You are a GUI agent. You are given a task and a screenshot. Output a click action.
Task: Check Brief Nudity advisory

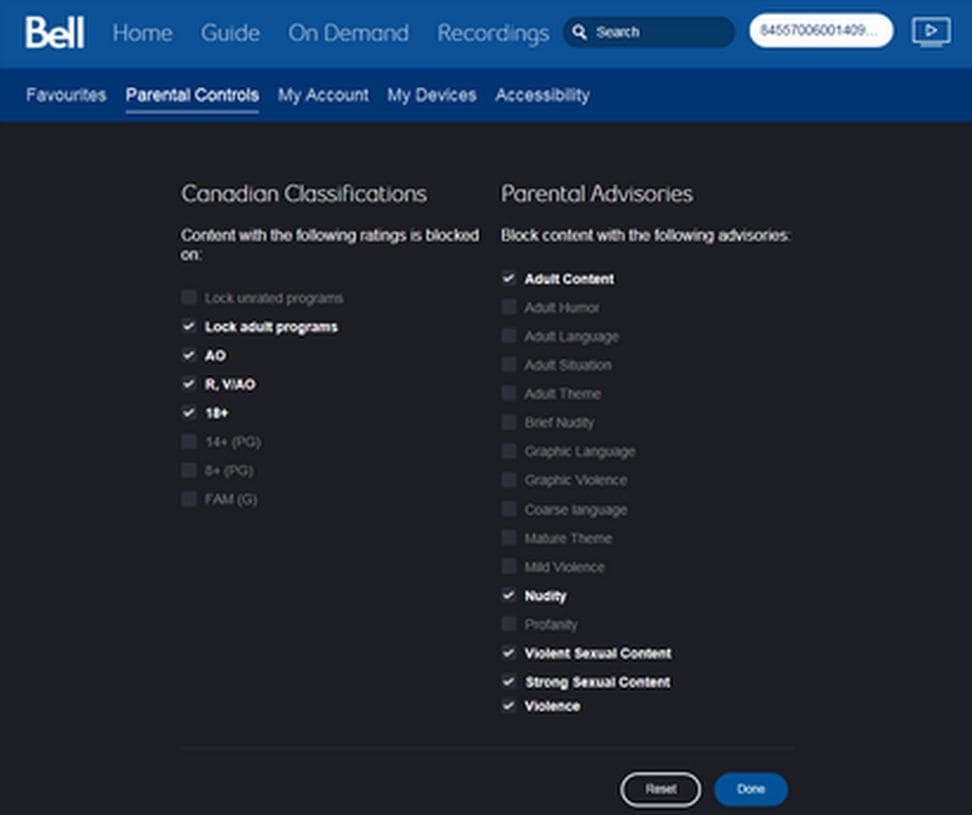click(x=509, y=422)
